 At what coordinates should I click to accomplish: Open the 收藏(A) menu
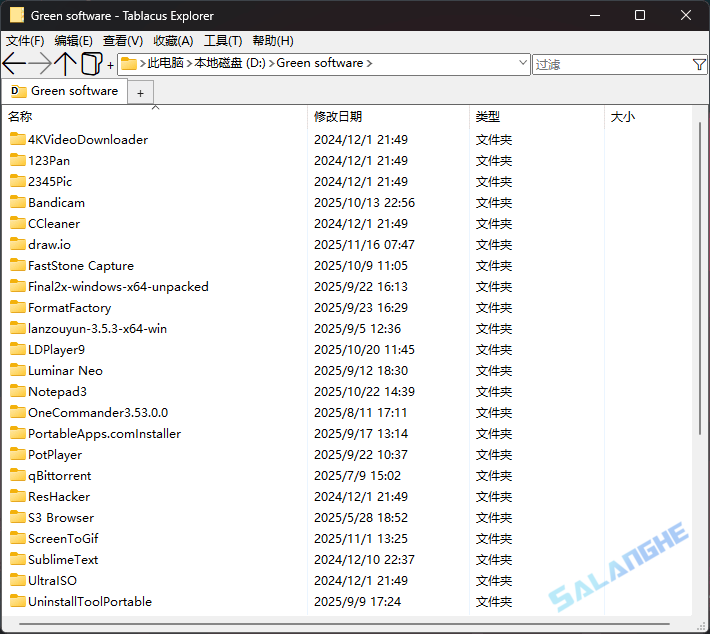173,41
